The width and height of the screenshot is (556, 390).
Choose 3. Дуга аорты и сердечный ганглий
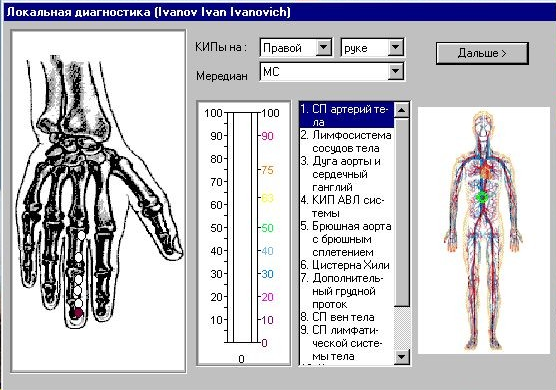(347, 174)
